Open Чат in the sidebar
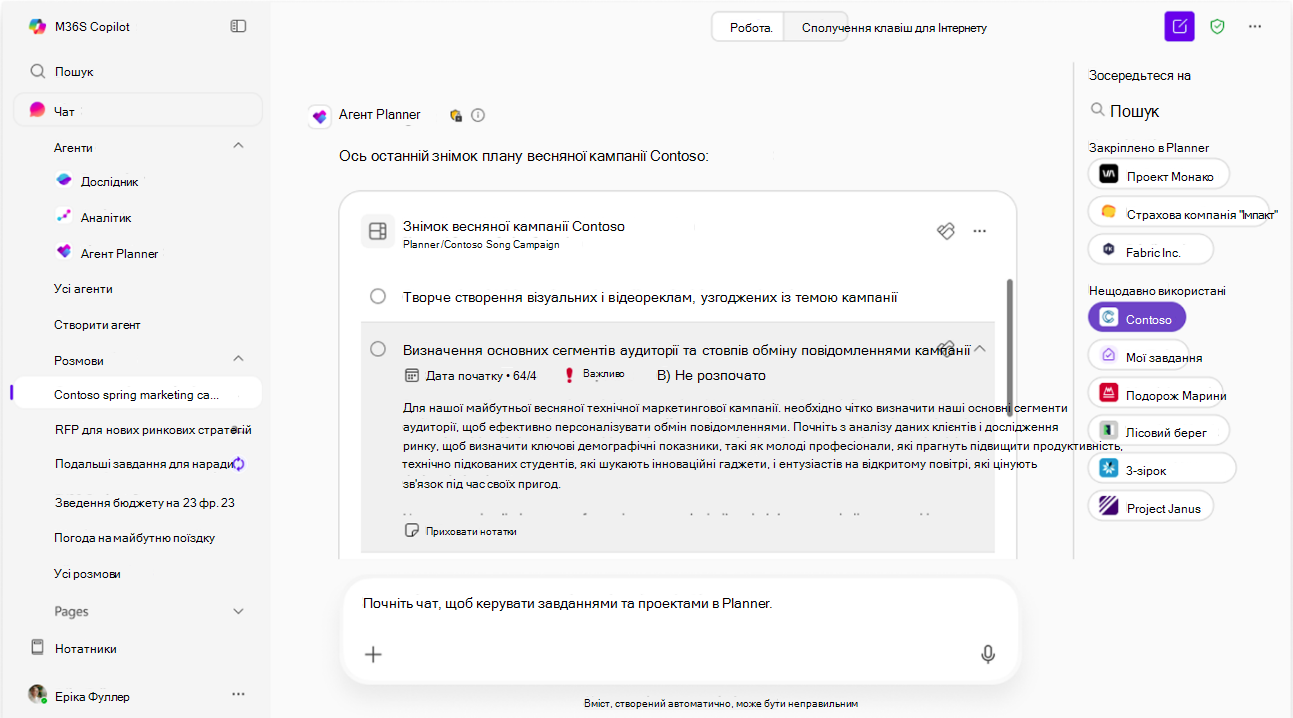This screenshot has width=1293, height=718. click(x=137, y=110)
